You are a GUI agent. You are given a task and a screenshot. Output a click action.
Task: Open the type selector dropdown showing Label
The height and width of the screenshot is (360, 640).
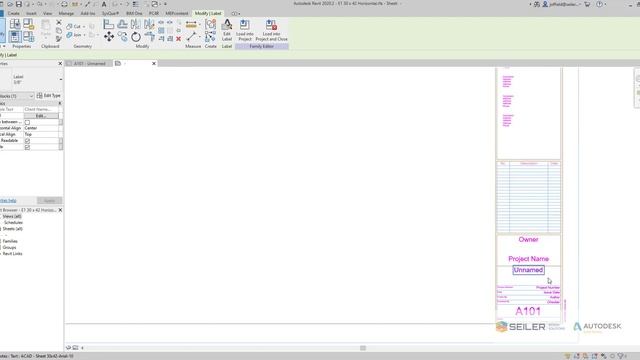coord(61,79)
